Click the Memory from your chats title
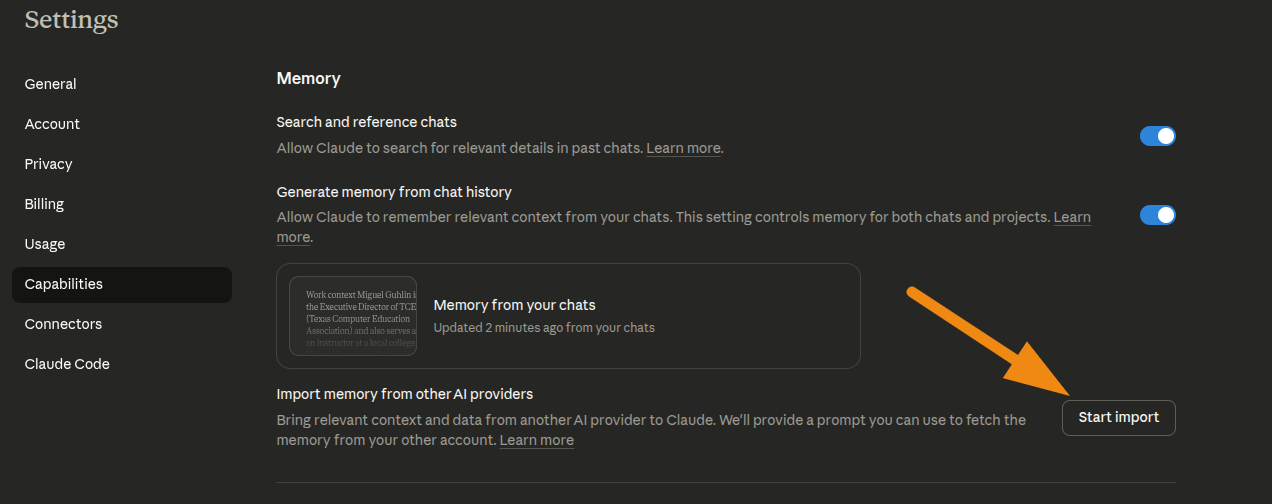 (514, 305)
